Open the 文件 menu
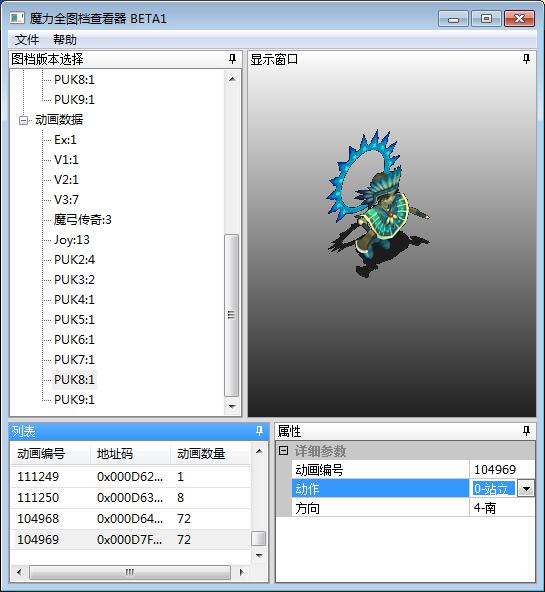The height and width of the screenshot is (592, 545). coord(27,39)
